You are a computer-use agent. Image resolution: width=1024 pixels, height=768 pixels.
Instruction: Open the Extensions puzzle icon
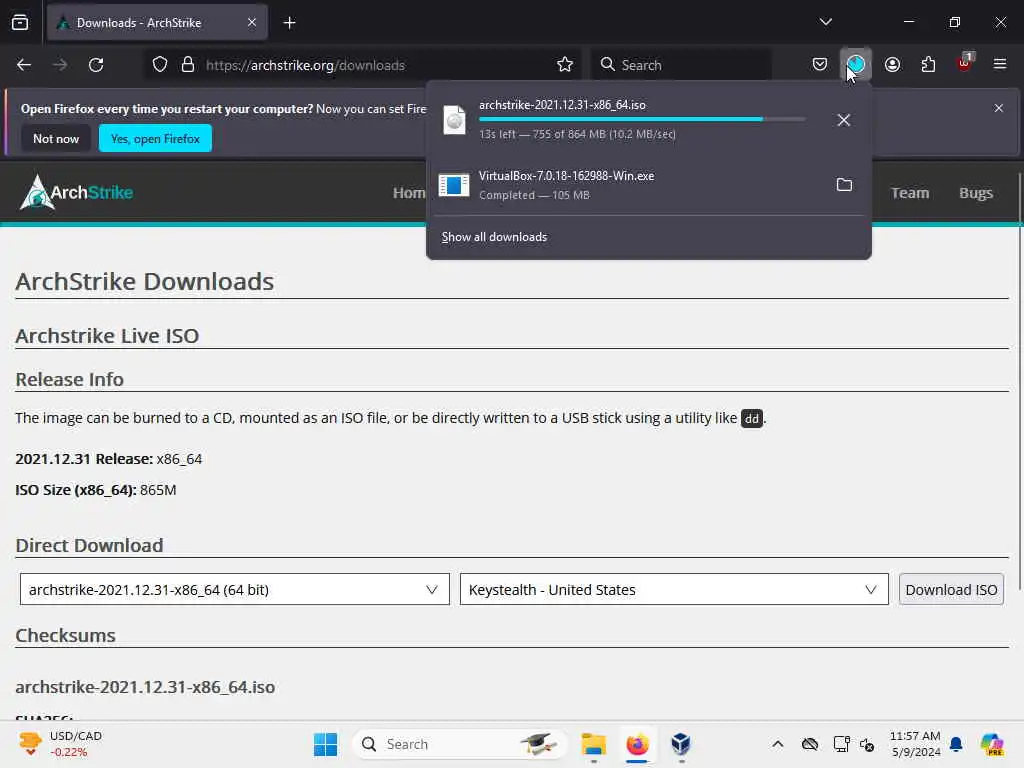coord(928,65)
